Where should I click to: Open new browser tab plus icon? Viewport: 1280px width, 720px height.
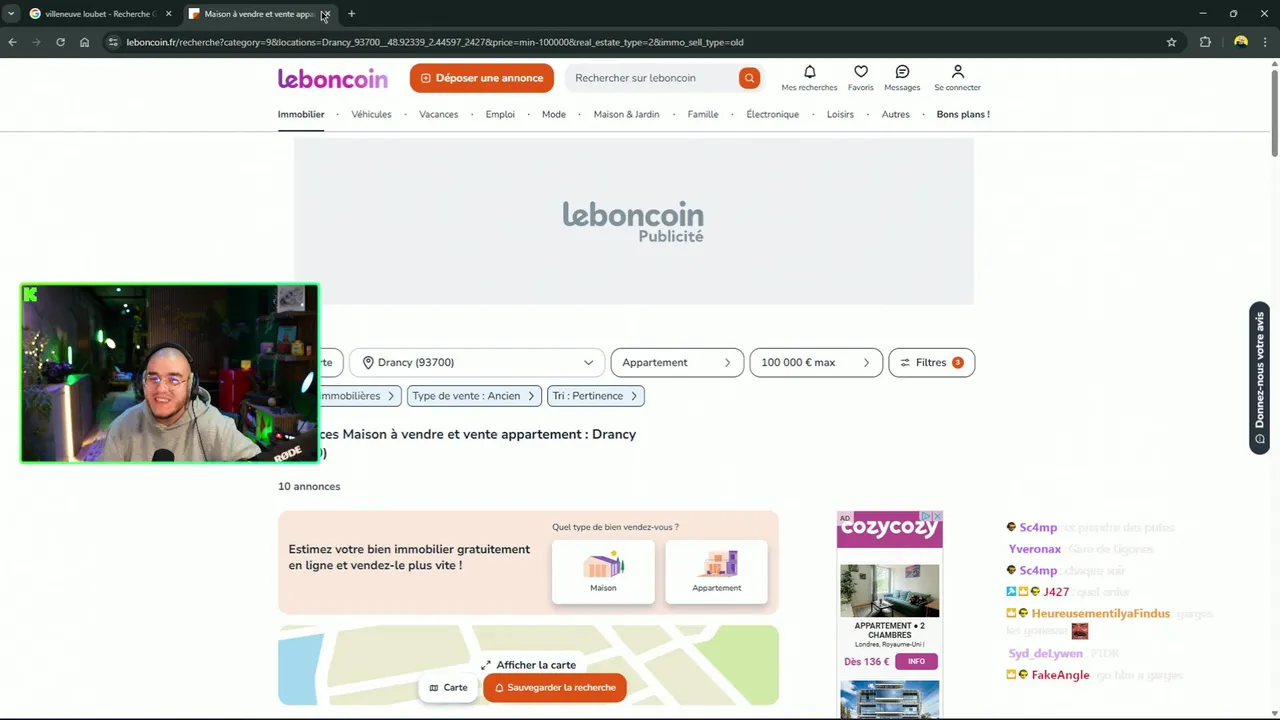(351, 14)
